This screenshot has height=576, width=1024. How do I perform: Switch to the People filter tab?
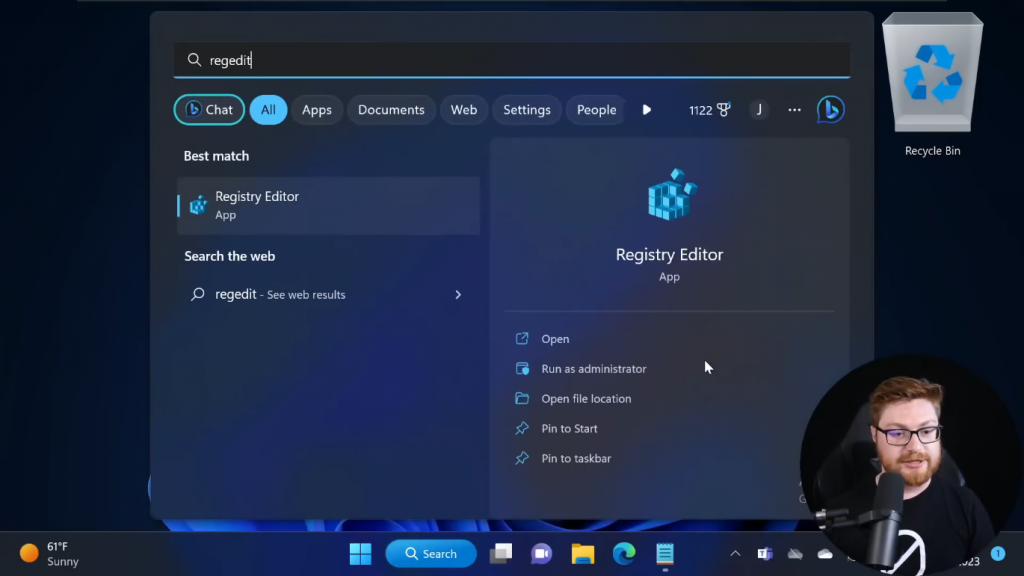pos(596,110)
